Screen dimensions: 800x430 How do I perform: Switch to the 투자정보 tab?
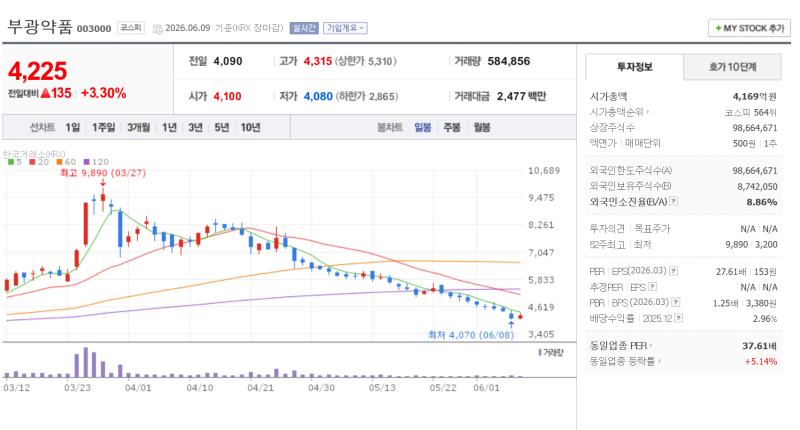634,67
